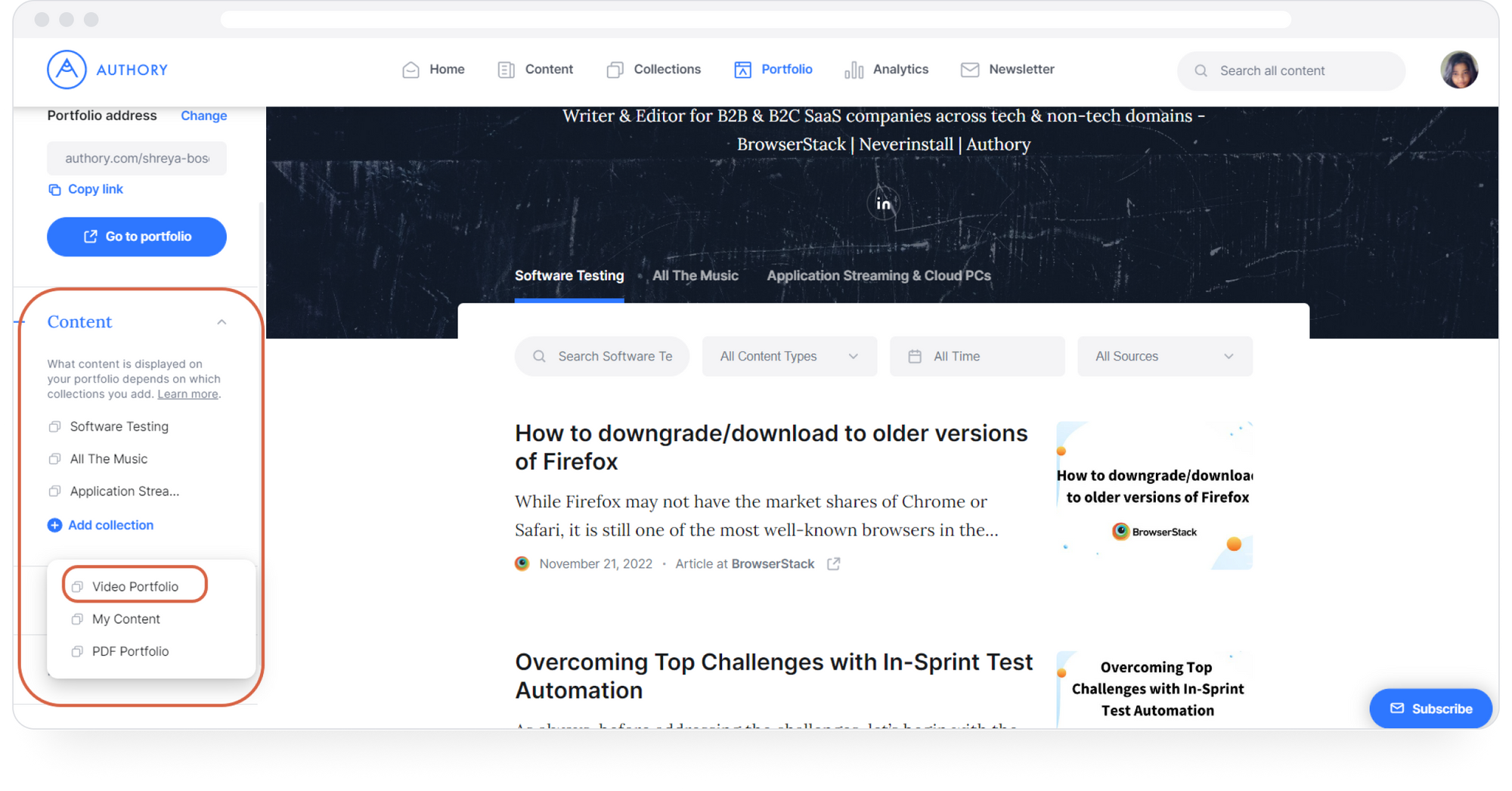Click the magnifier icon in Search all content

tap(1201, 70)
